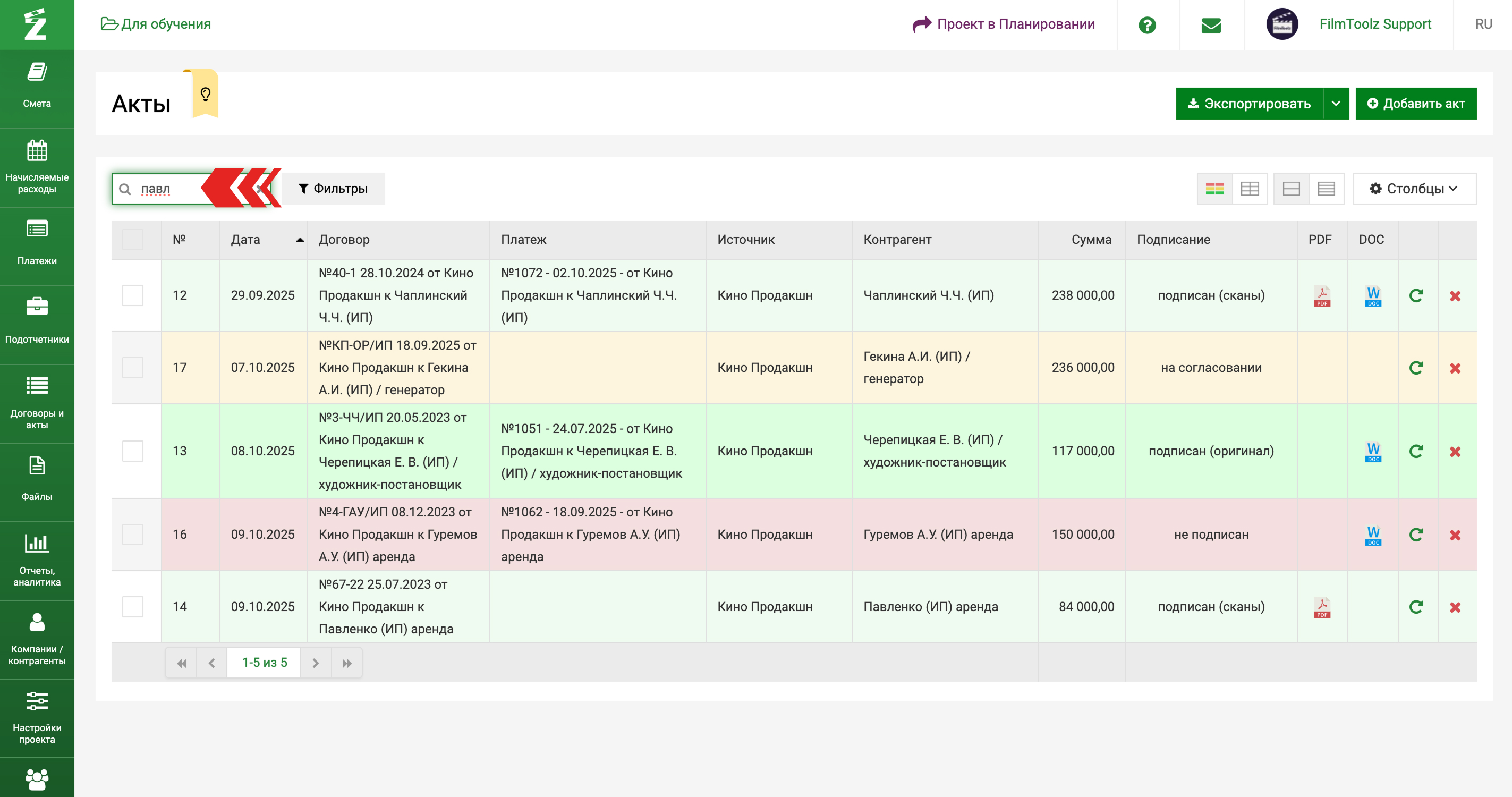Open the Фильтры button
The width and height of the screenshot is (1512, 797).
[333, 189]
